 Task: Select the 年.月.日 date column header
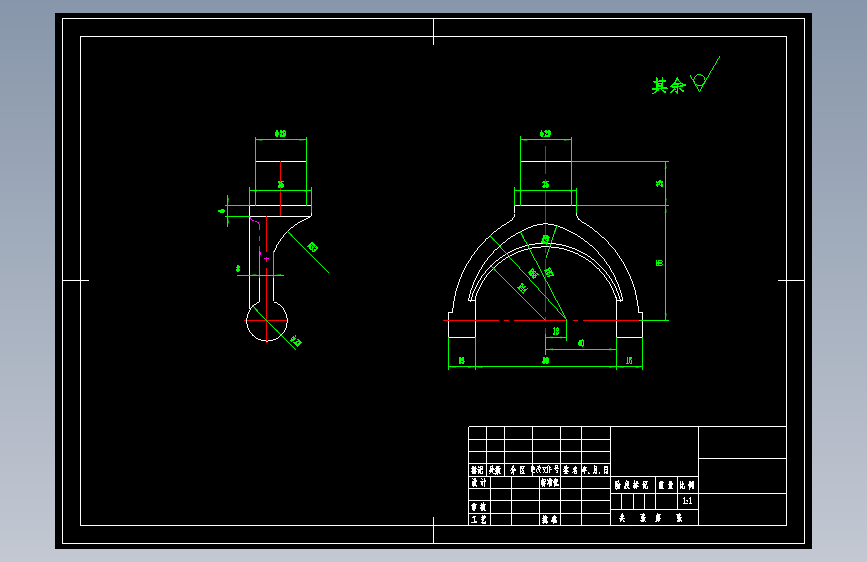(596, 470)
